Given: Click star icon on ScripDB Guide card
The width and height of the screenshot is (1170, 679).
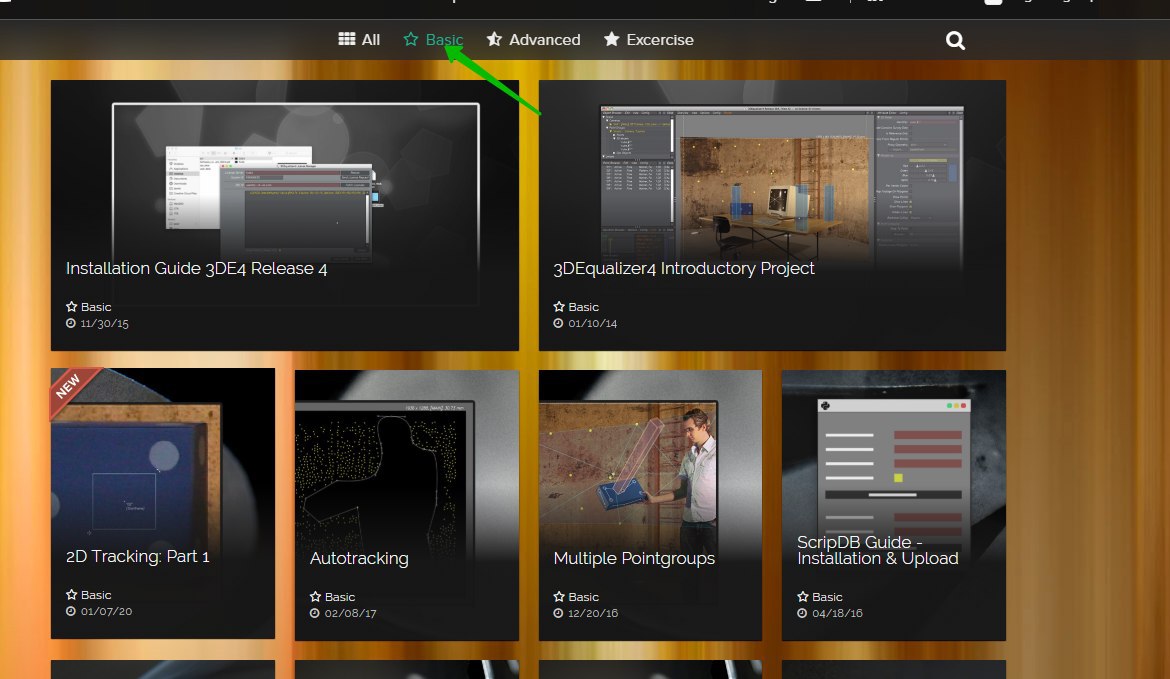Looking at the screenshot, I should click(803, 597).
